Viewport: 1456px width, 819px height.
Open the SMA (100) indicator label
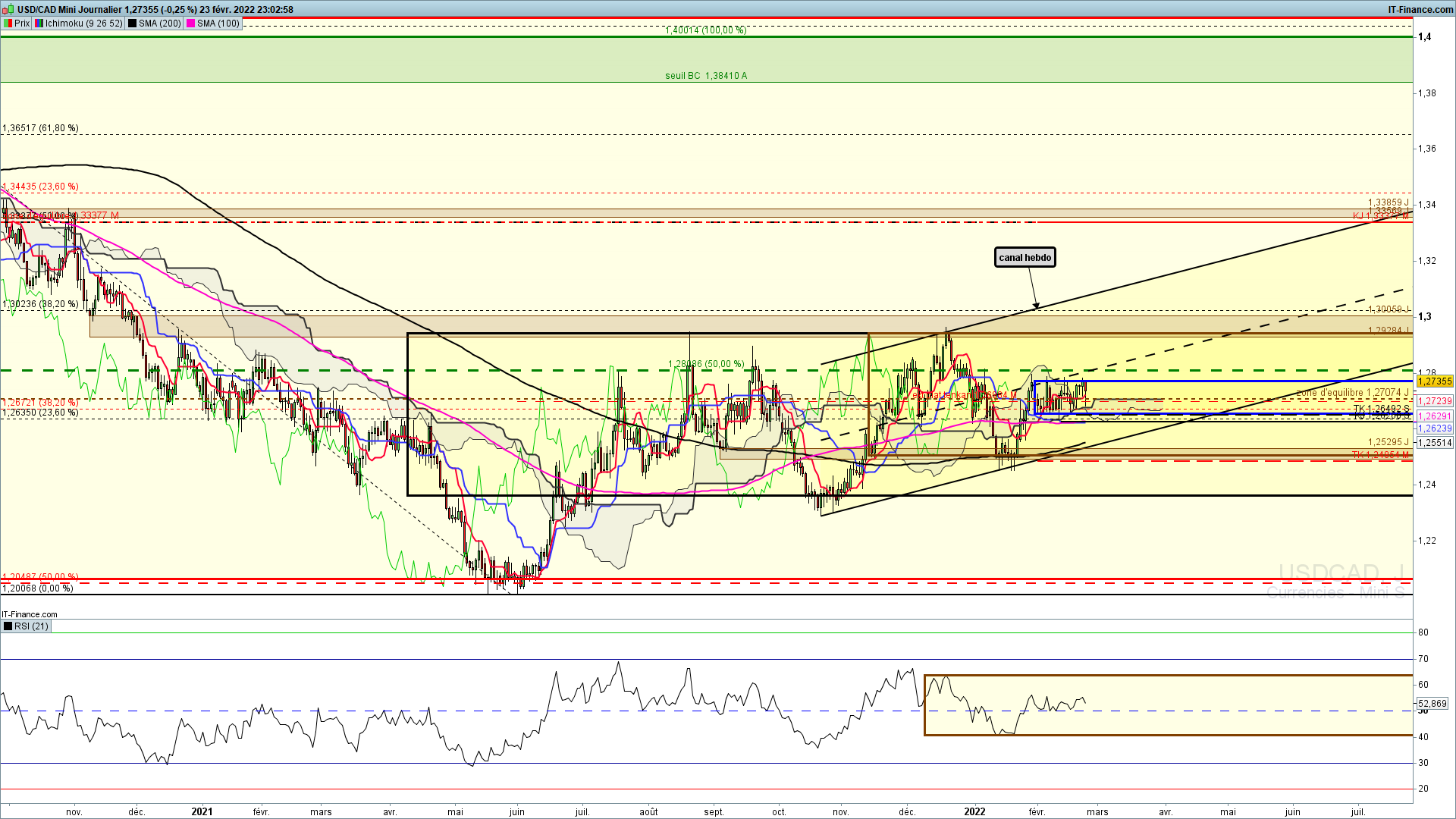coord(218,24)
